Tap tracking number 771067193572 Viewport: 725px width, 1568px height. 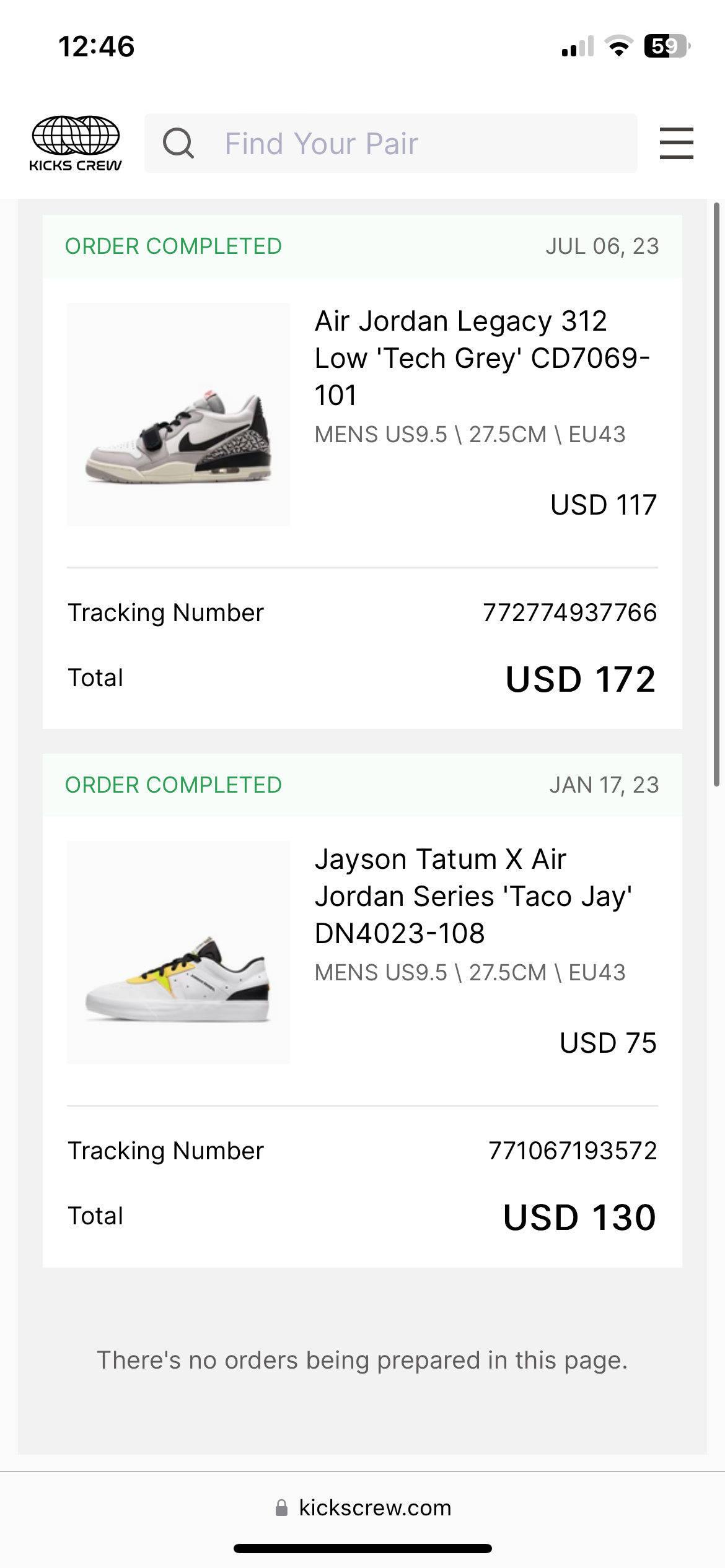click(x=572, y=1151)
